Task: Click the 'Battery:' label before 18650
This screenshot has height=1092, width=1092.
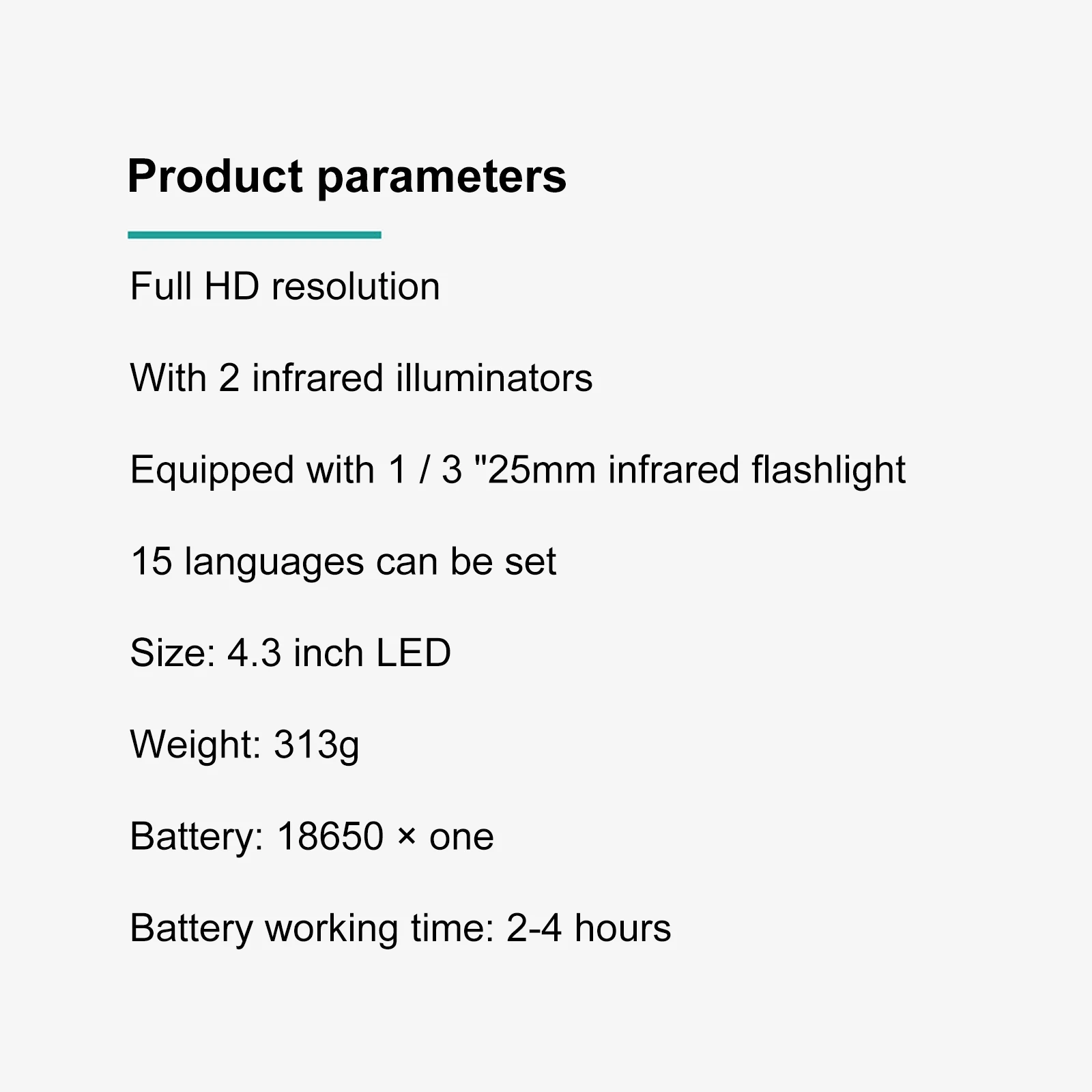Action: [197, 836]
